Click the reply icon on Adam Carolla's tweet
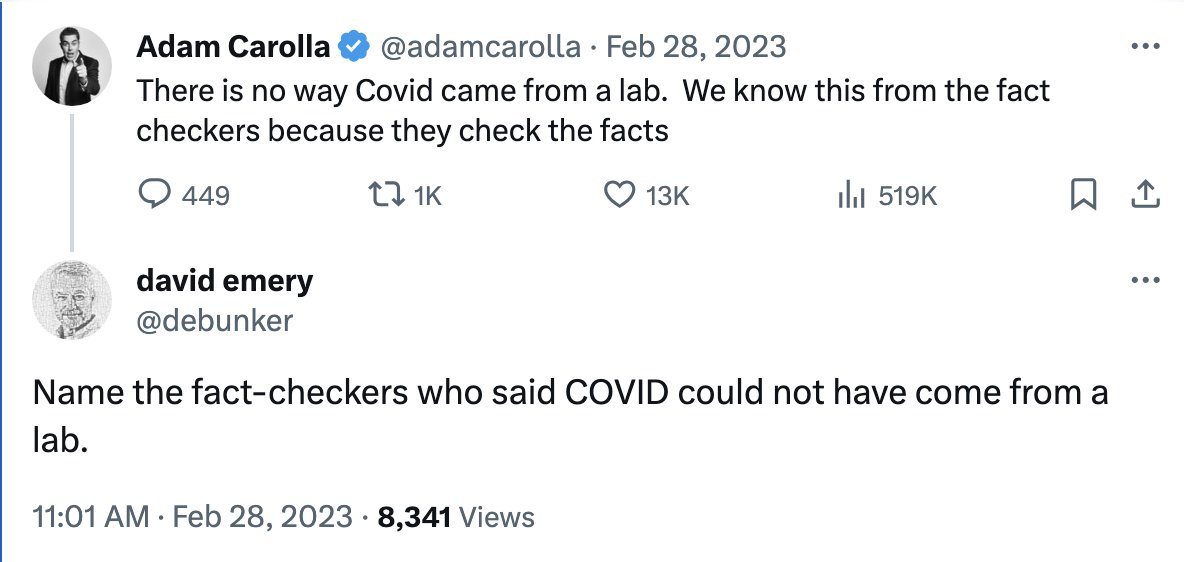Image resolution: width=1184 pixels, height=562 pixels. [153, 194]
